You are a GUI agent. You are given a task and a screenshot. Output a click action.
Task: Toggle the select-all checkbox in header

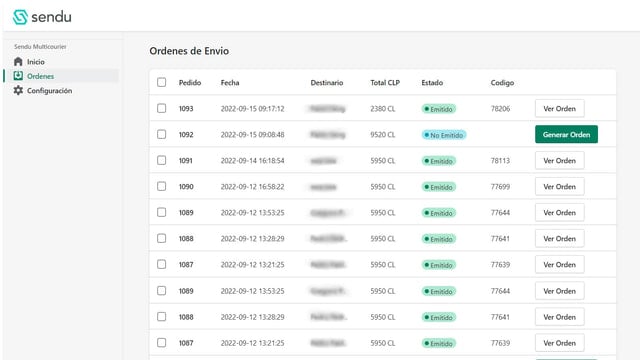[162, 82]
